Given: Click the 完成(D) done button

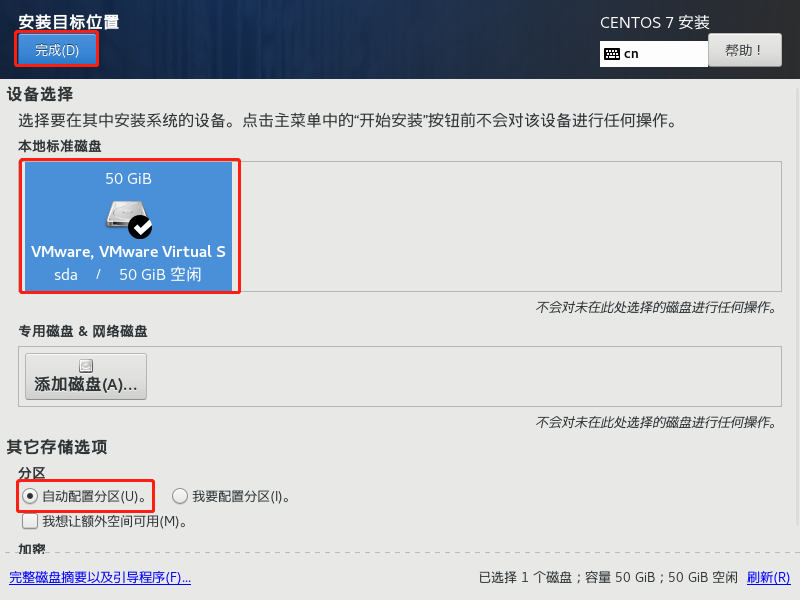Looking at the screenshot, I should (x=57, y=50).
